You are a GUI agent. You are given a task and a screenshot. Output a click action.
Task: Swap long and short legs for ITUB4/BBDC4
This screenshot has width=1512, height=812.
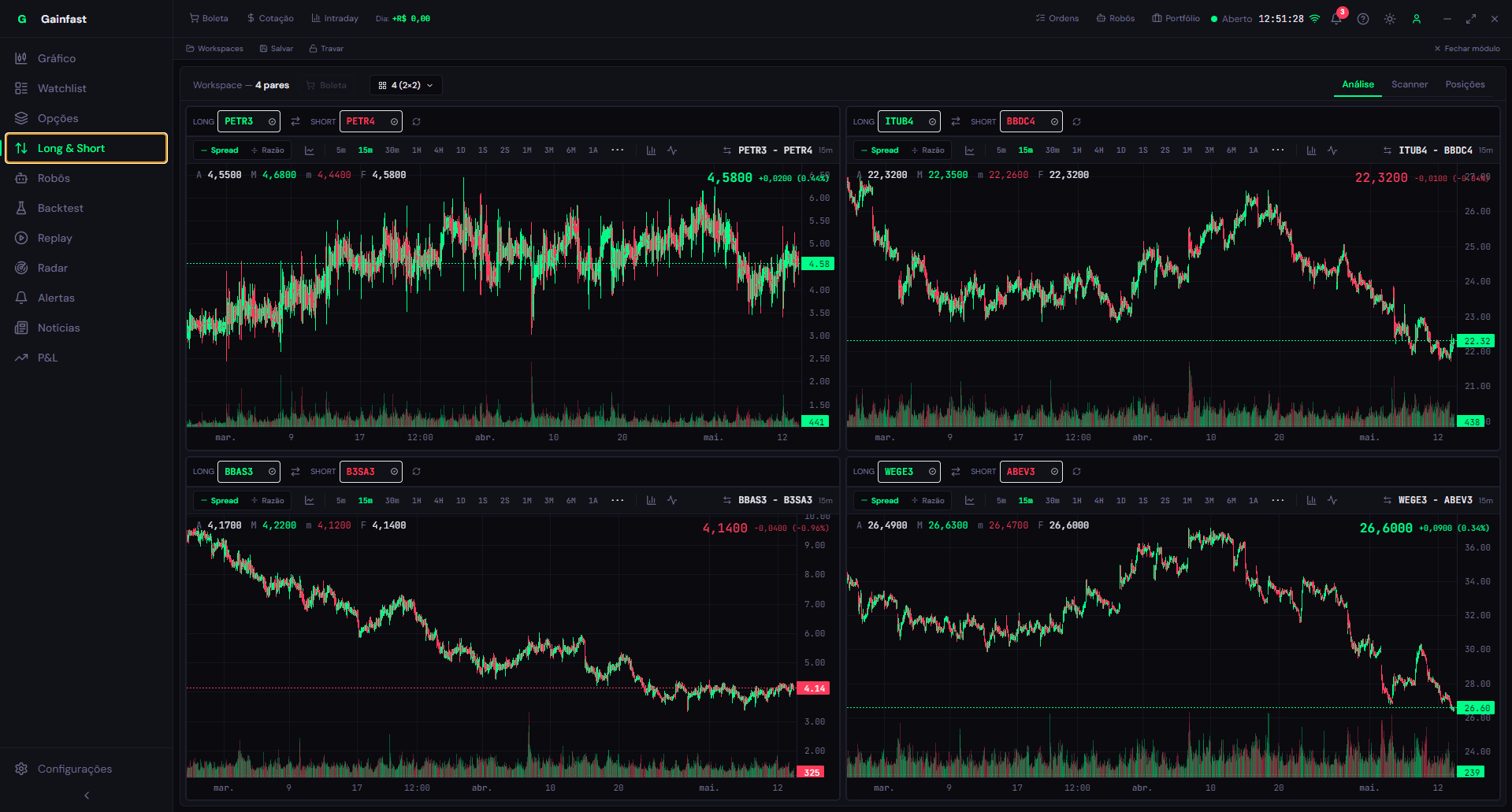pyautogui.click(x=956, y=121)
